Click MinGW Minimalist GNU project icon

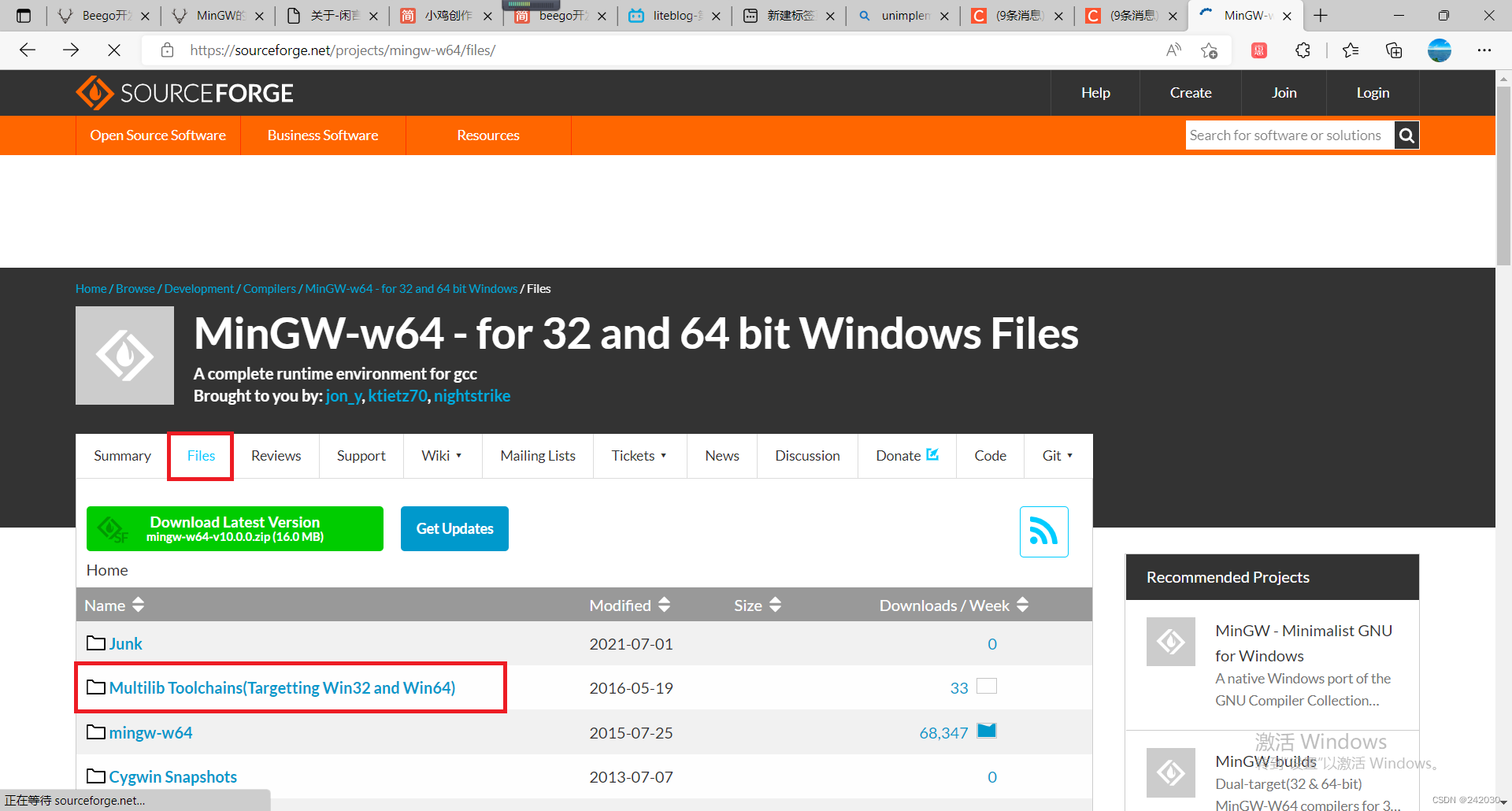pos(1171,642)
